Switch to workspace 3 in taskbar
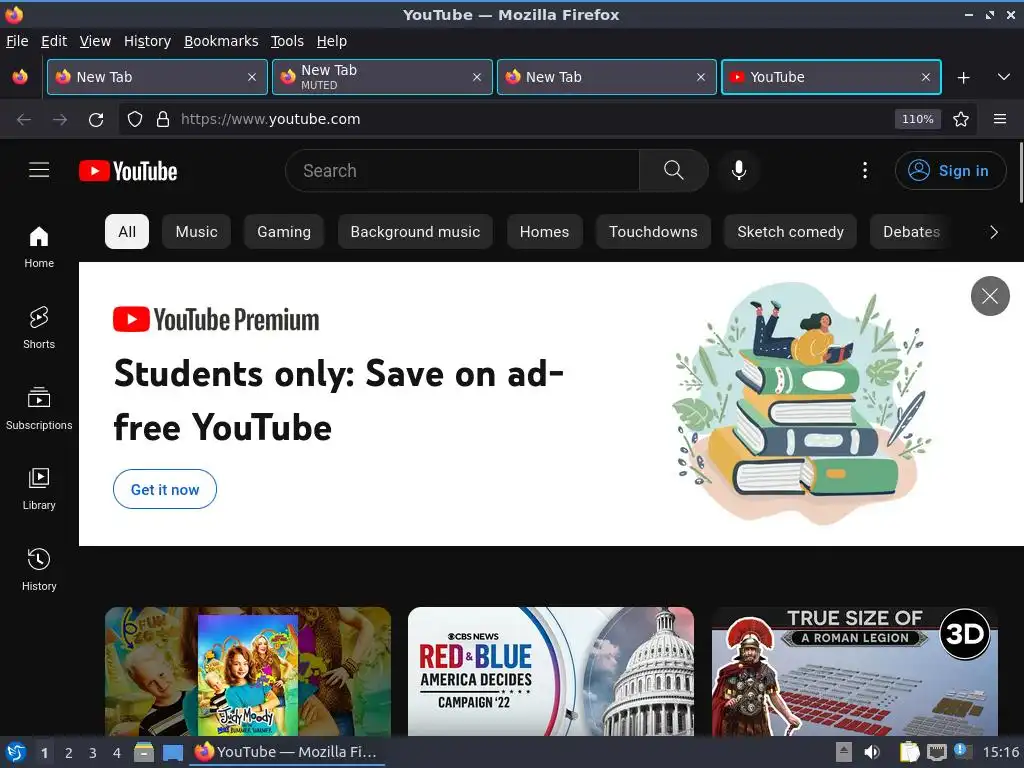1024x768 pixels. pos(92,753)
